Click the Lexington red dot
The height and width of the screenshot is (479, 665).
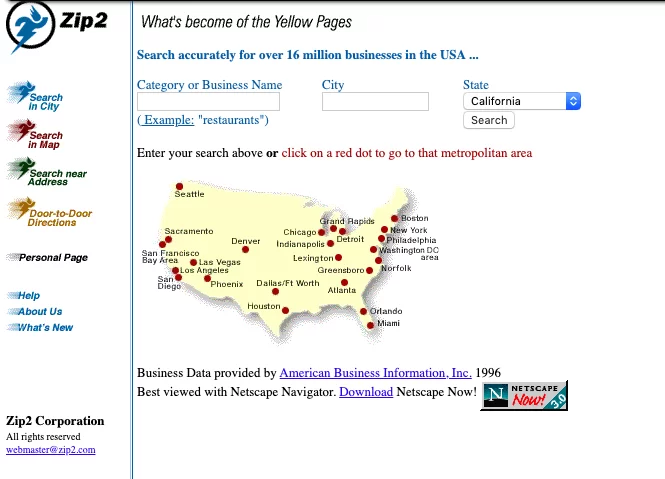[x=338, y=258]
